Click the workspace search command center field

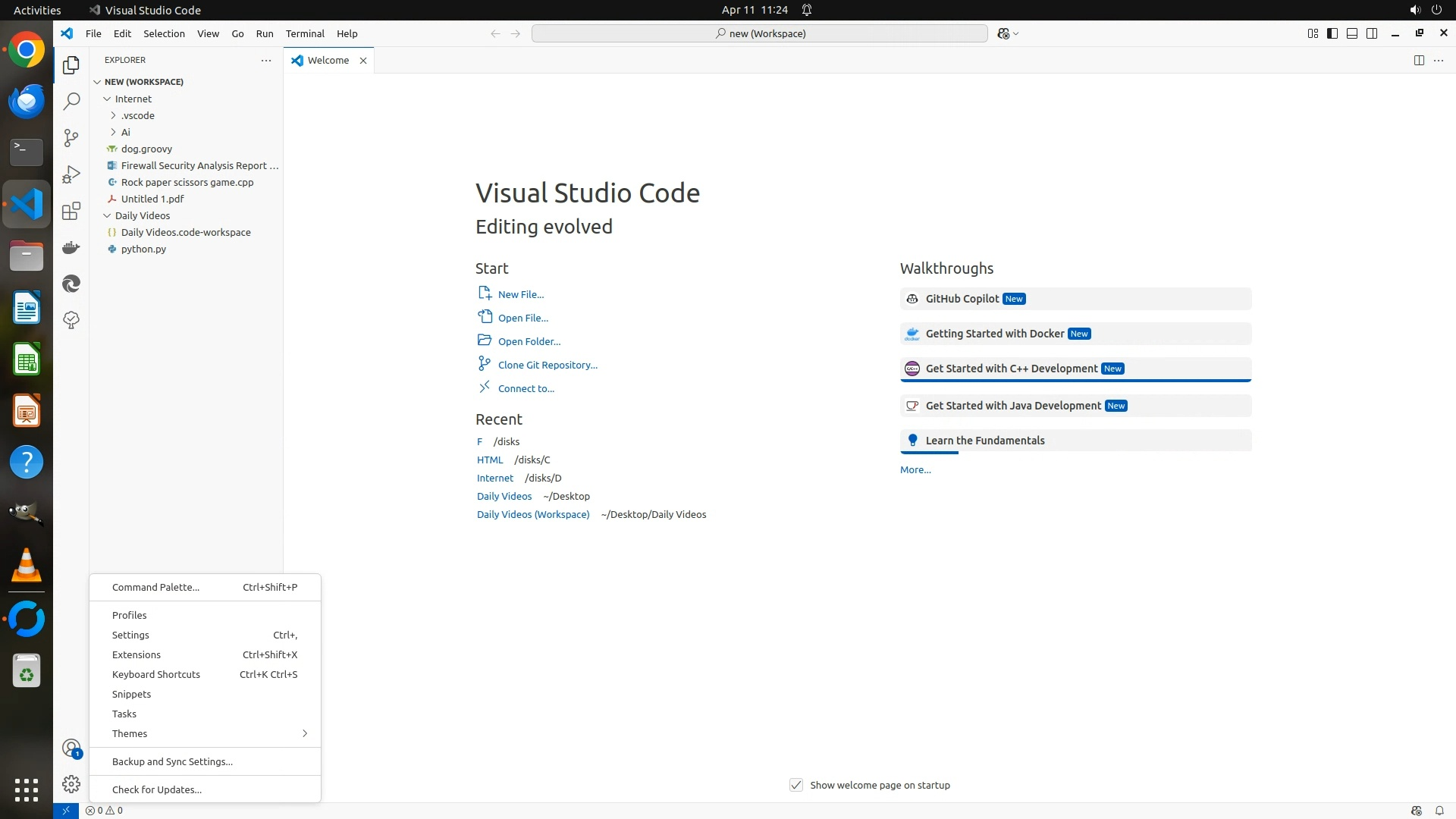(x=760, y=33)
